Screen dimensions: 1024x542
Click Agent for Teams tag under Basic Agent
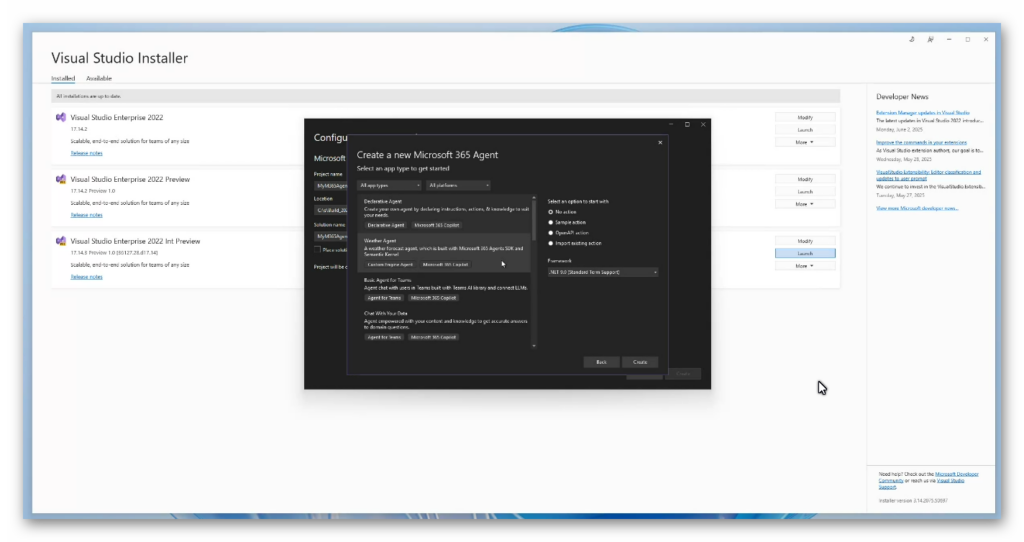pos(384,298)
